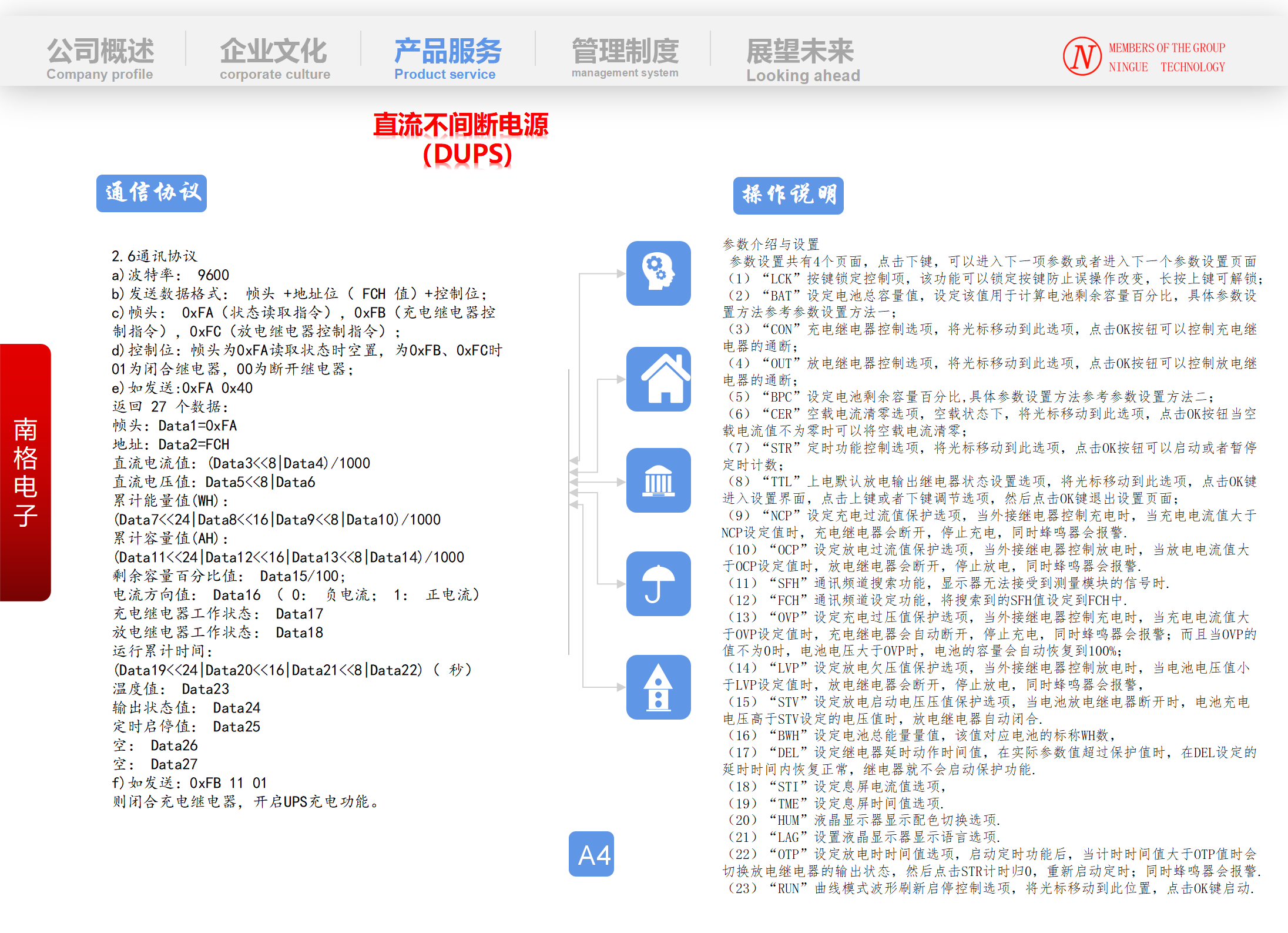Click the birdhouse tower icon
This screenshot has width=1288, height=933.
(658, 687)
